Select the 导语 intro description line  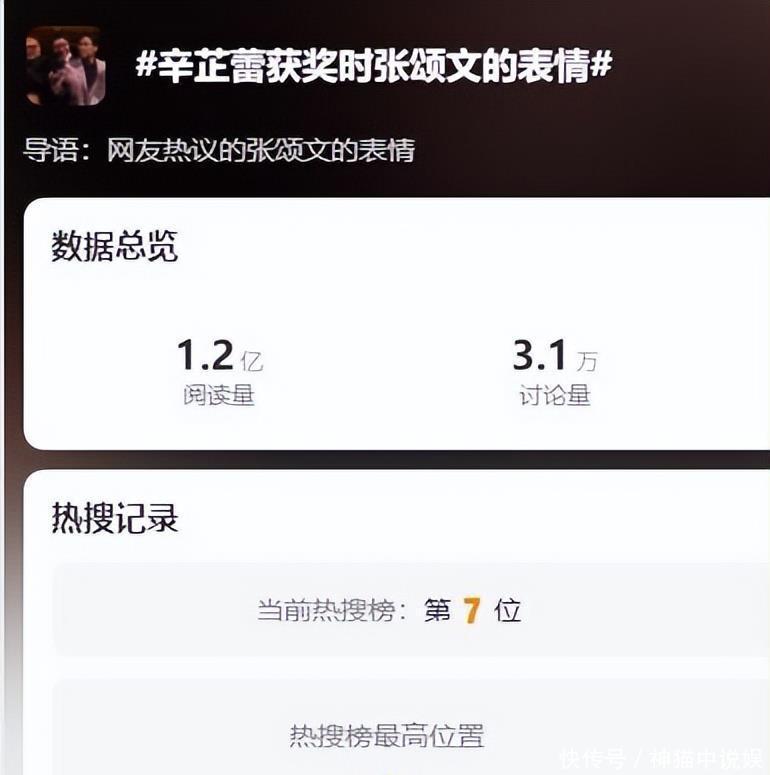[x=219, y=150]
